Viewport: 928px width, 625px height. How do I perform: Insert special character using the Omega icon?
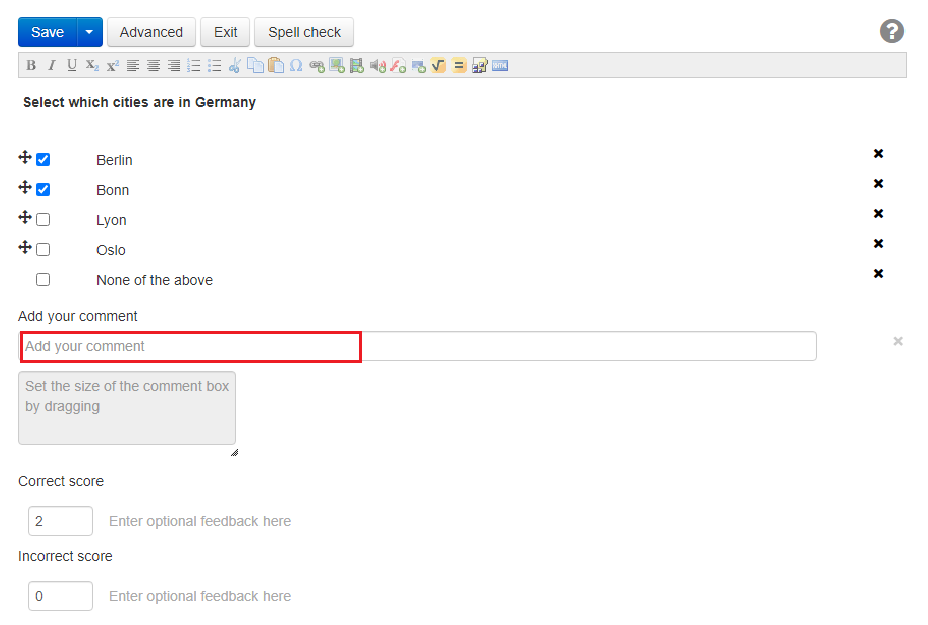296,66
